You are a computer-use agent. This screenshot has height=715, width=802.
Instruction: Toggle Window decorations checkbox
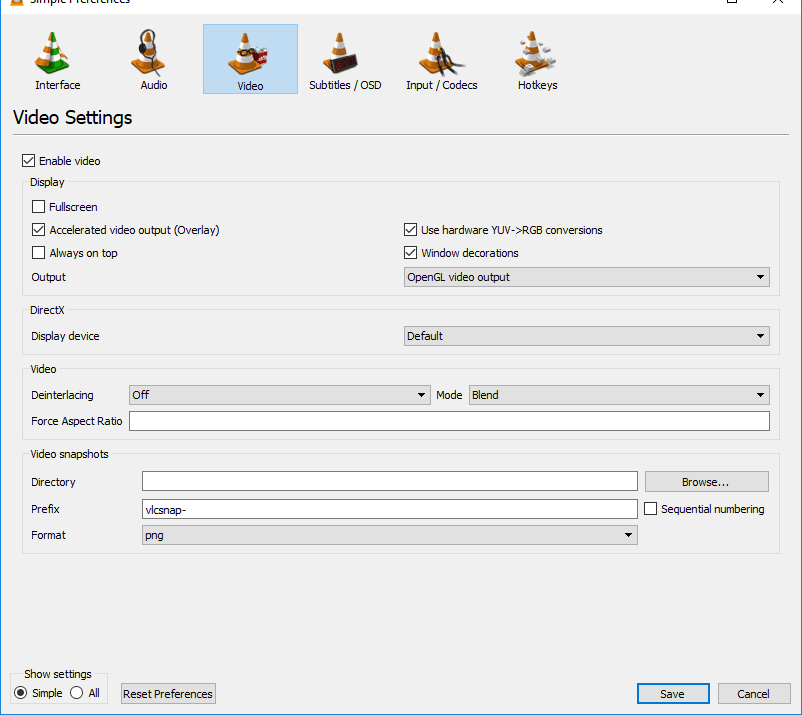(x=410, y=253)
